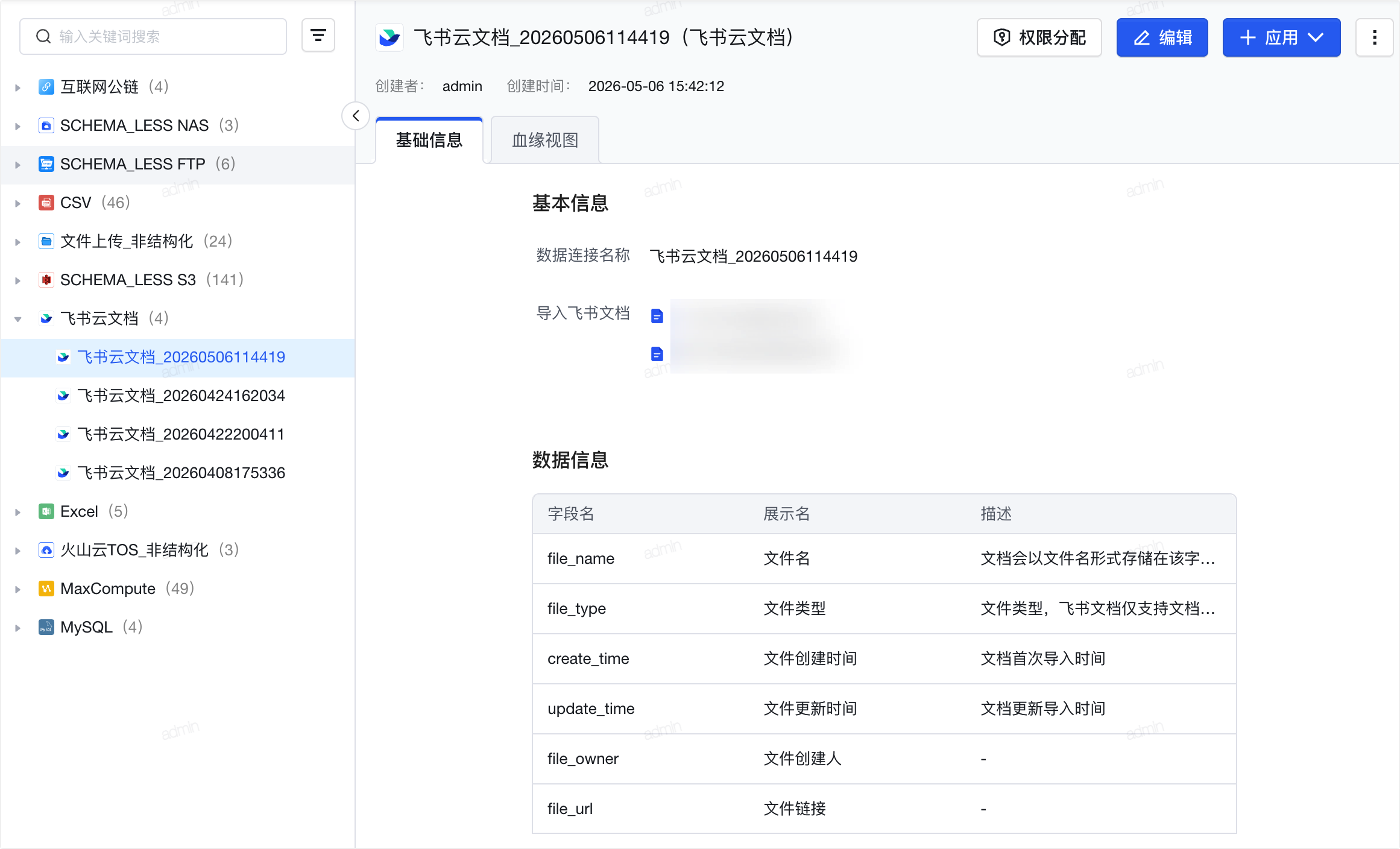Screen dimensions: 1400x849
Task: Select the file_url field cell
Action: click(x=570, y=809)
